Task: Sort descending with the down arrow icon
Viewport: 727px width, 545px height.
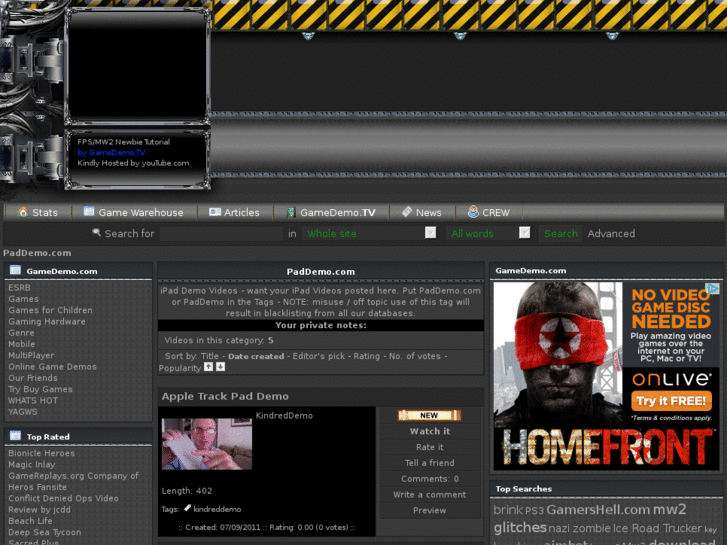Action: point(221,367)
